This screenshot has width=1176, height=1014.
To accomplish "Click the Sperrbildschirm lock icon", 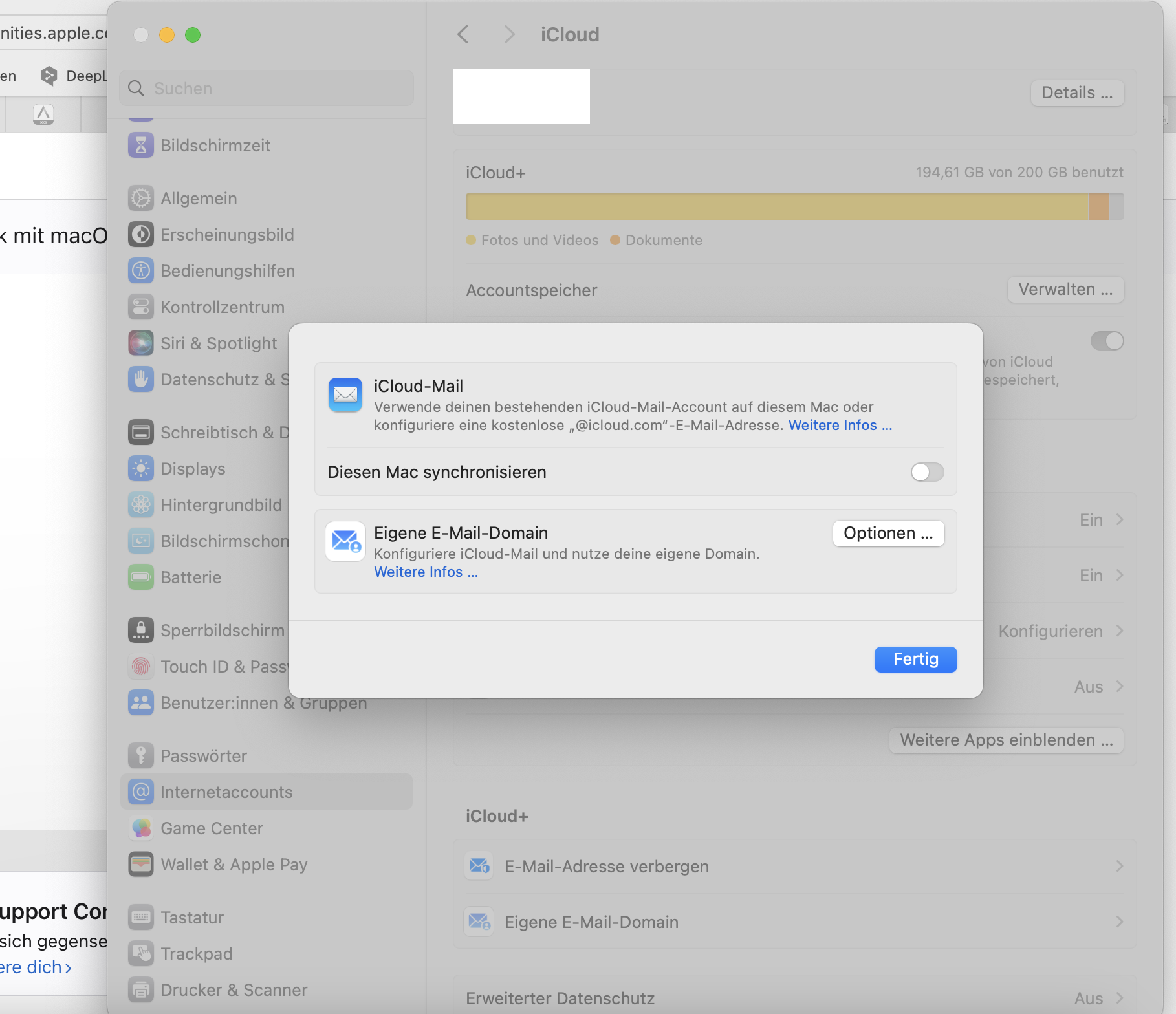I will coord(141,631).
